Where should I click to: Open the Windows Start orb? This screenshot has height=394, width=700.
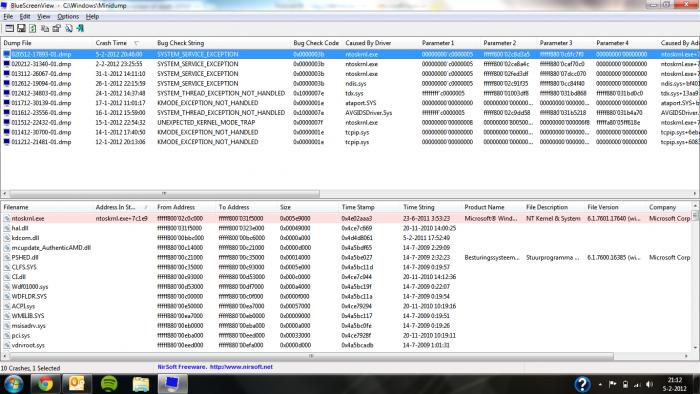(13, 384)
